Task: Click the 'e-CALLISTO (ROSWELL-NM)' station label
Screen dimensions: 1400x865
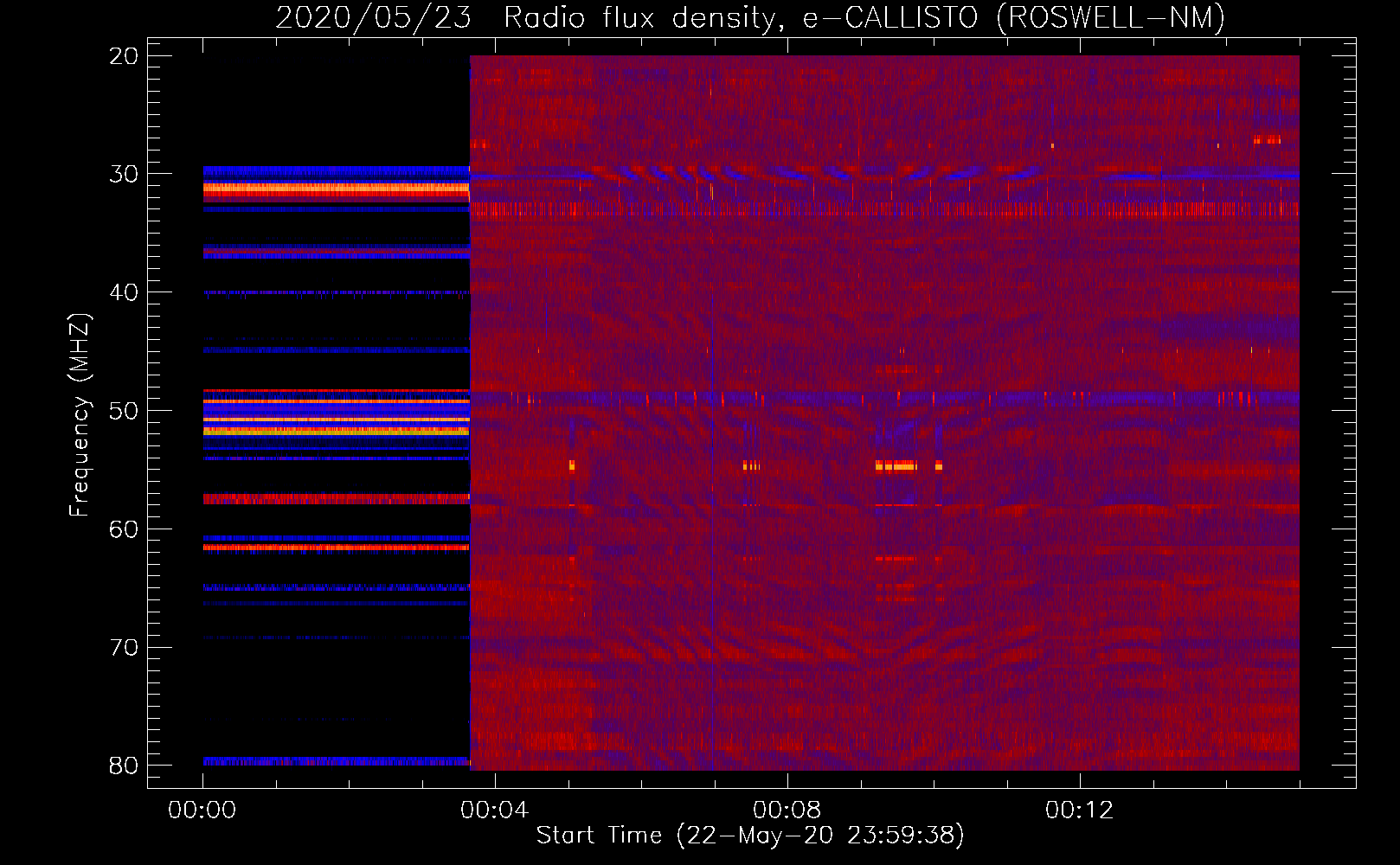Action: pos(1013,17)
